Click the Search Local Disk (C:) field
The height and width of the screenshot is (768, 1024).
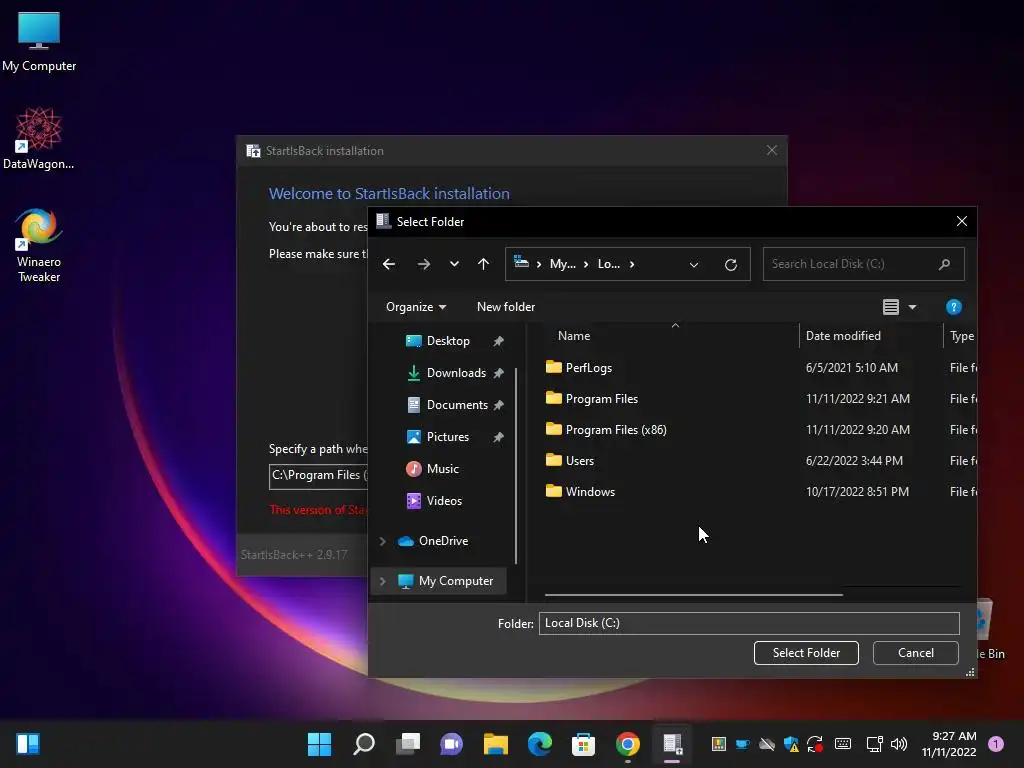[863, 264]
